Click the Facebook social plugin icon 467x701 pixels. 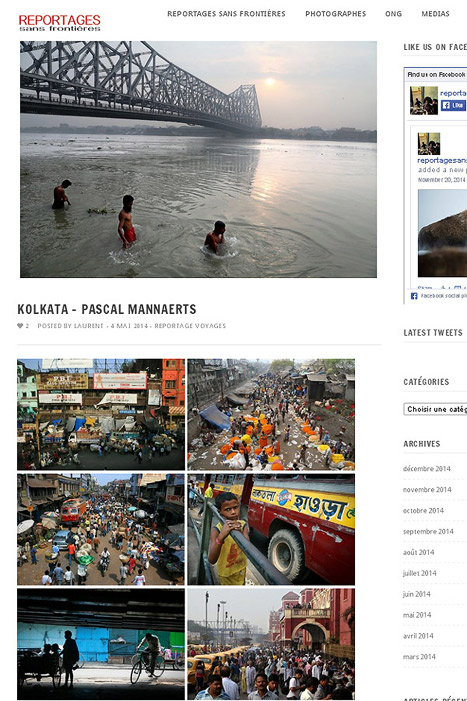click(414, 296)
